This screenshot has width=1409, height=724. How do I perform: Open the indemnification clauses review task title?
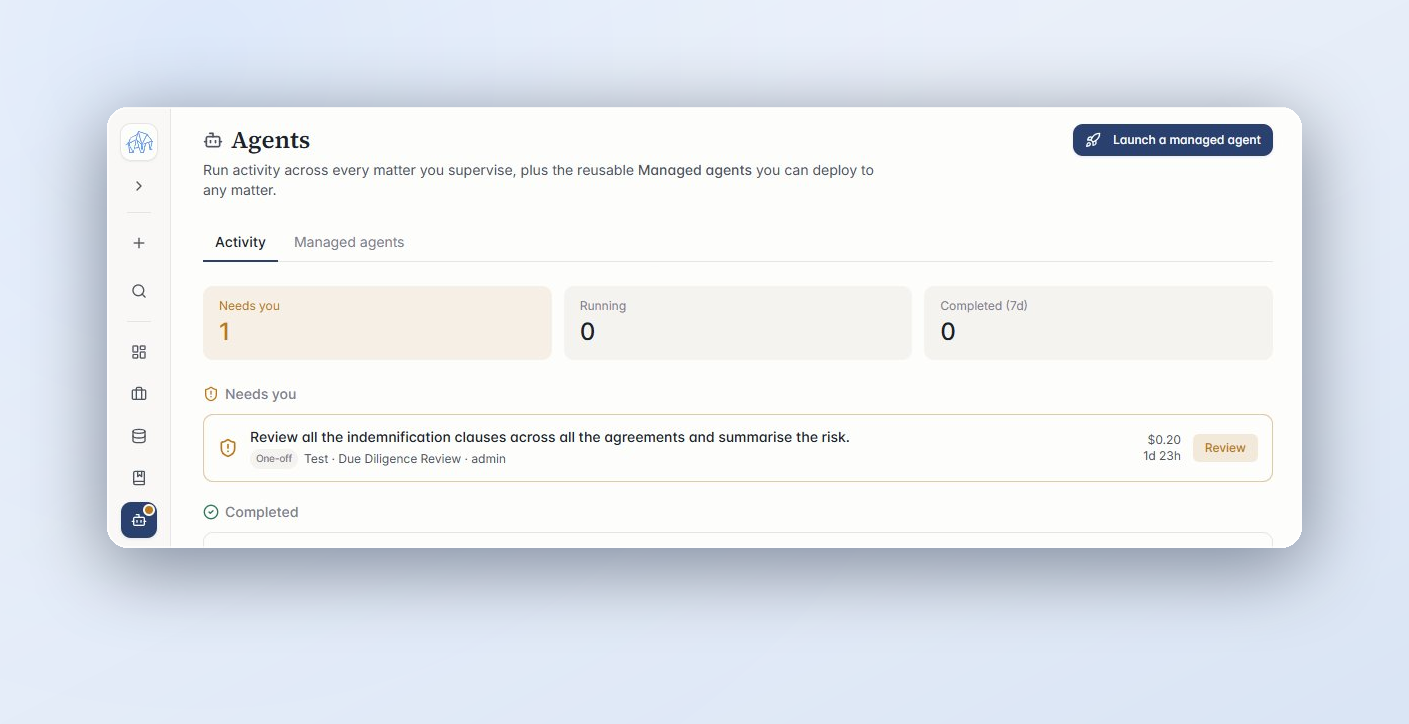(x=550, y=437)
